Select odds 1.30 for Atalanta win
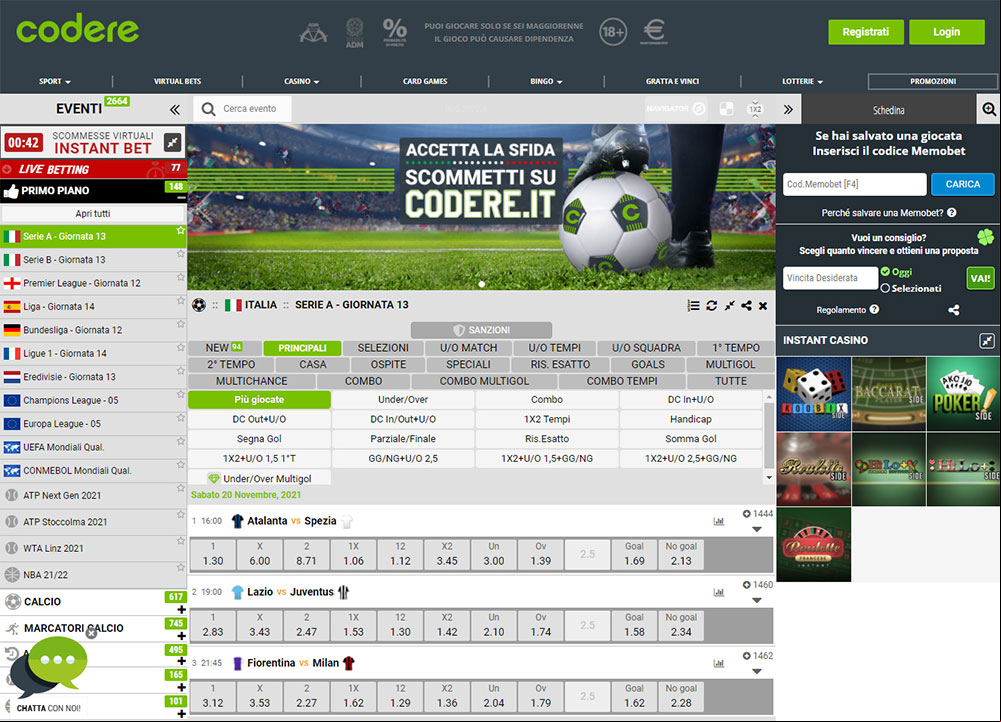Screen dimensions: 1001x722 click(213, 553)
